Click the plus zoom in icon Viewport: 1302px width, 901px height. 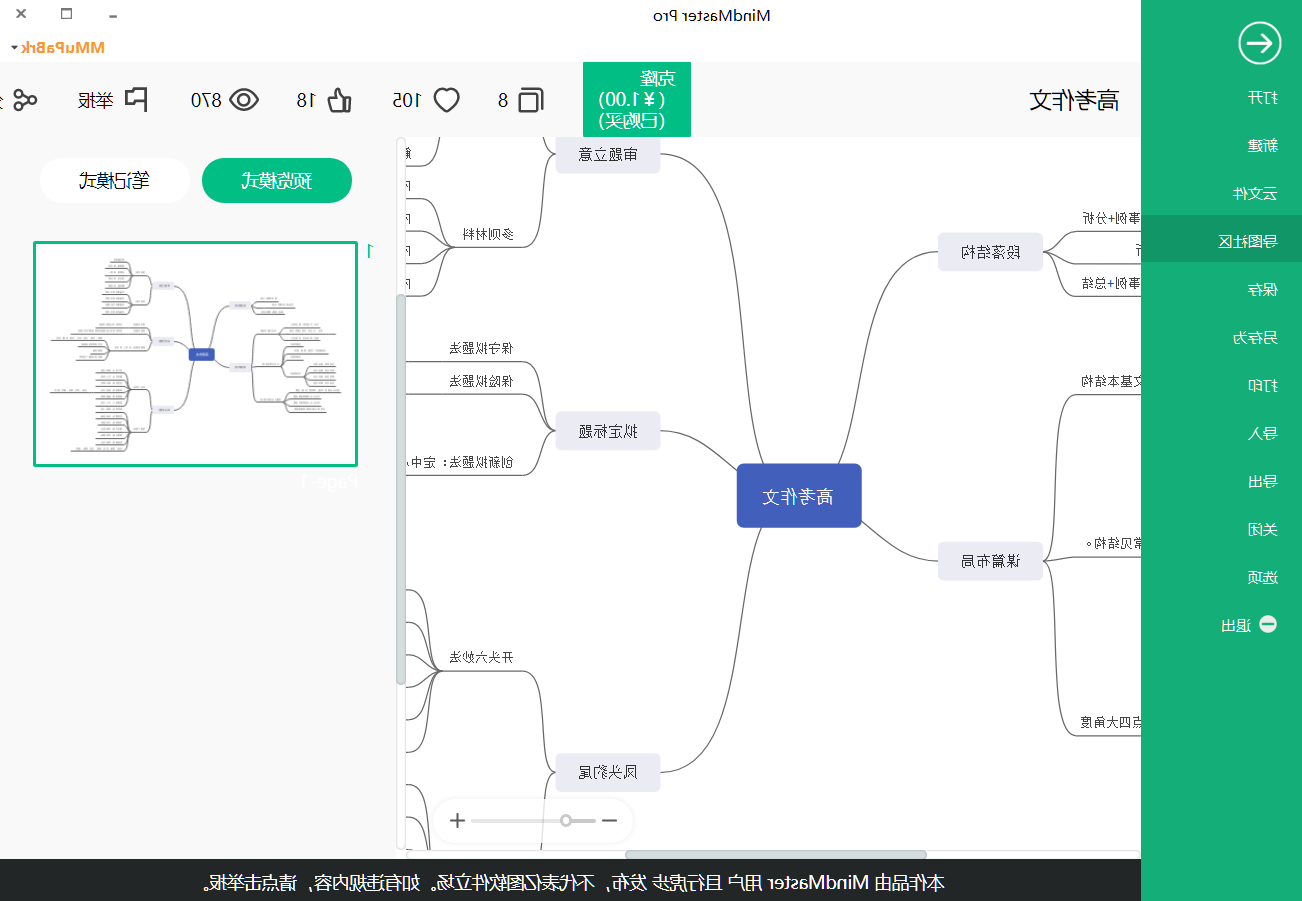[457, 820]
